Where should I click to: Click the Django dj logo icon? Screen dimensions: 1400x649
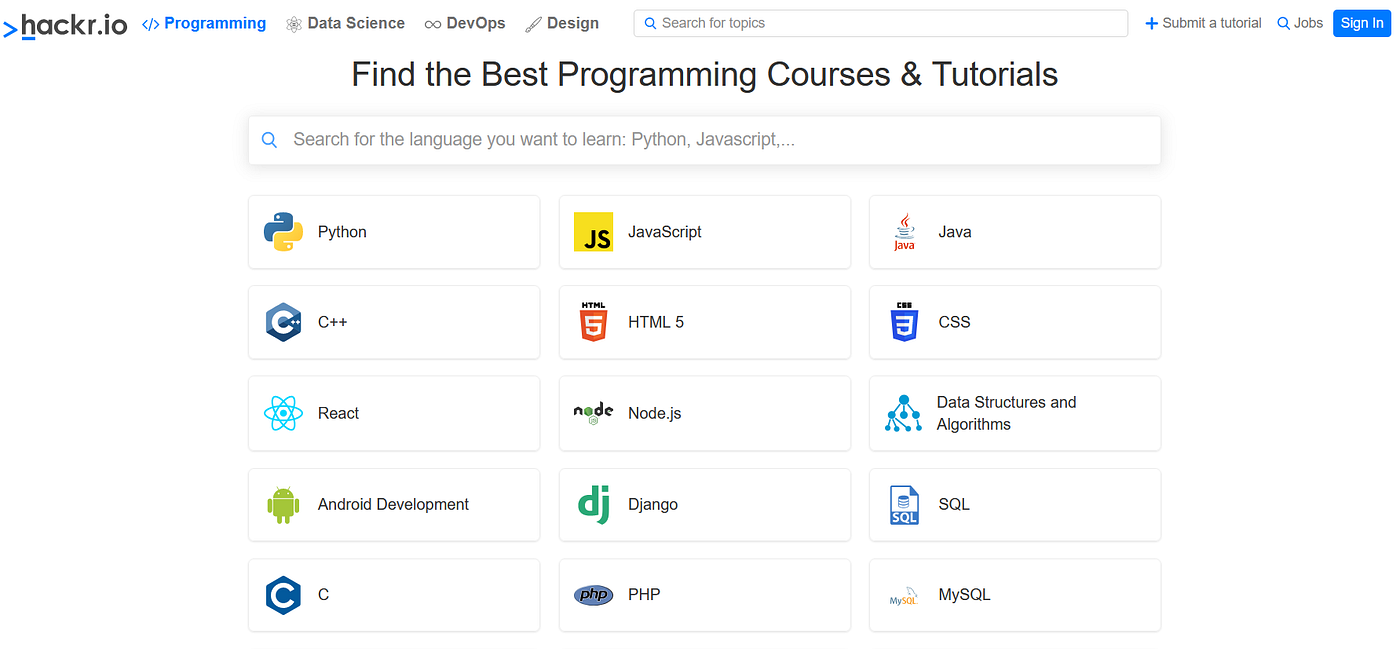coord(594,504)
